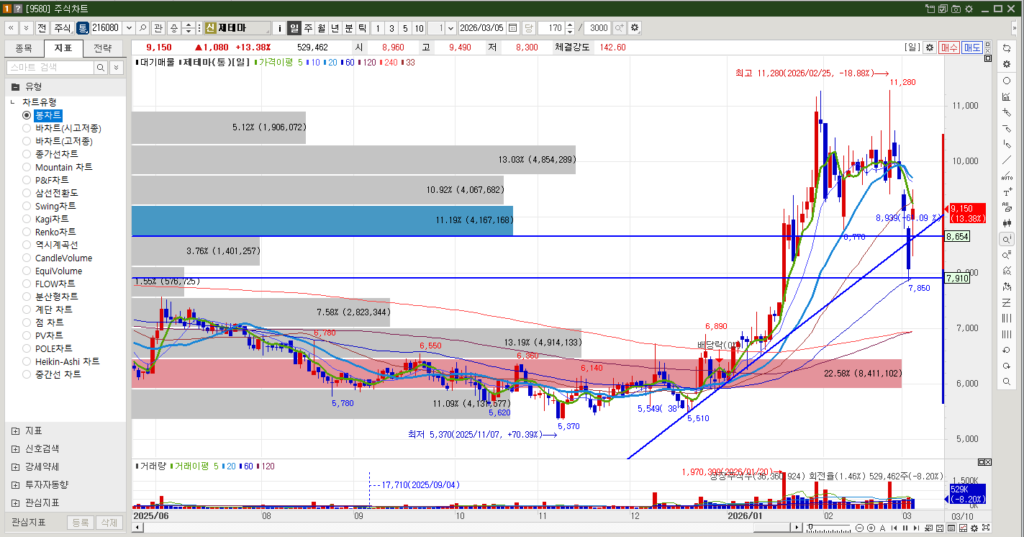Select the trend line drawing tool
This screenshot has height=537, width=1024.
click(1006, 160)
